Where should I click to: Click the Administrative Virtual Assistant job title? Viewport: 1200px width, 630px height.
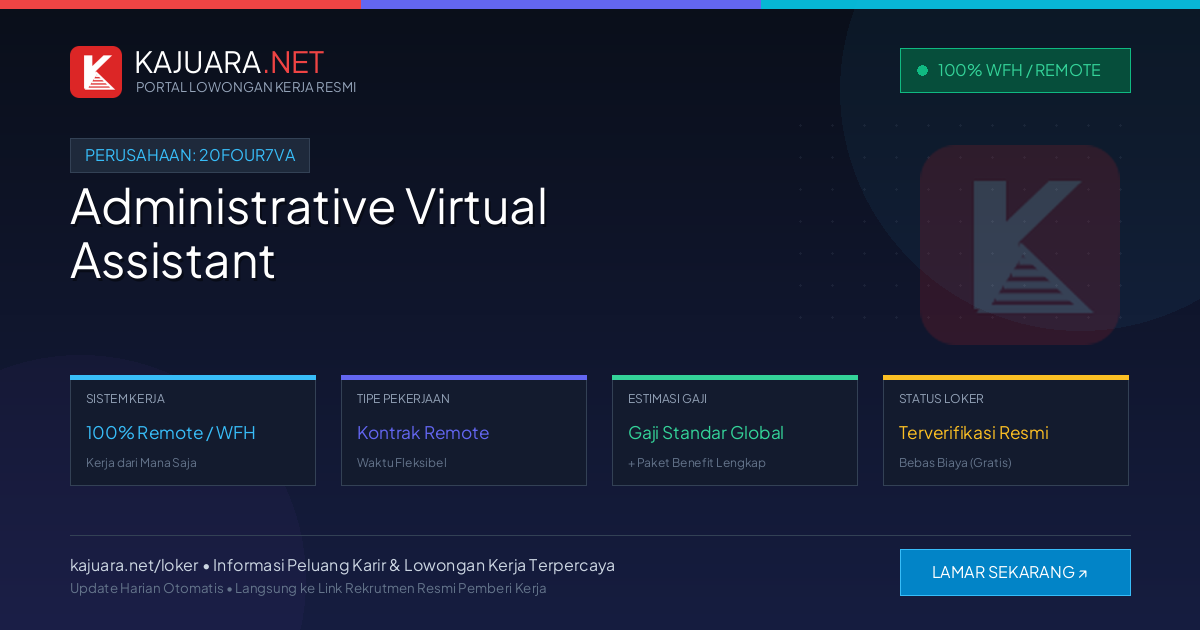309,234
